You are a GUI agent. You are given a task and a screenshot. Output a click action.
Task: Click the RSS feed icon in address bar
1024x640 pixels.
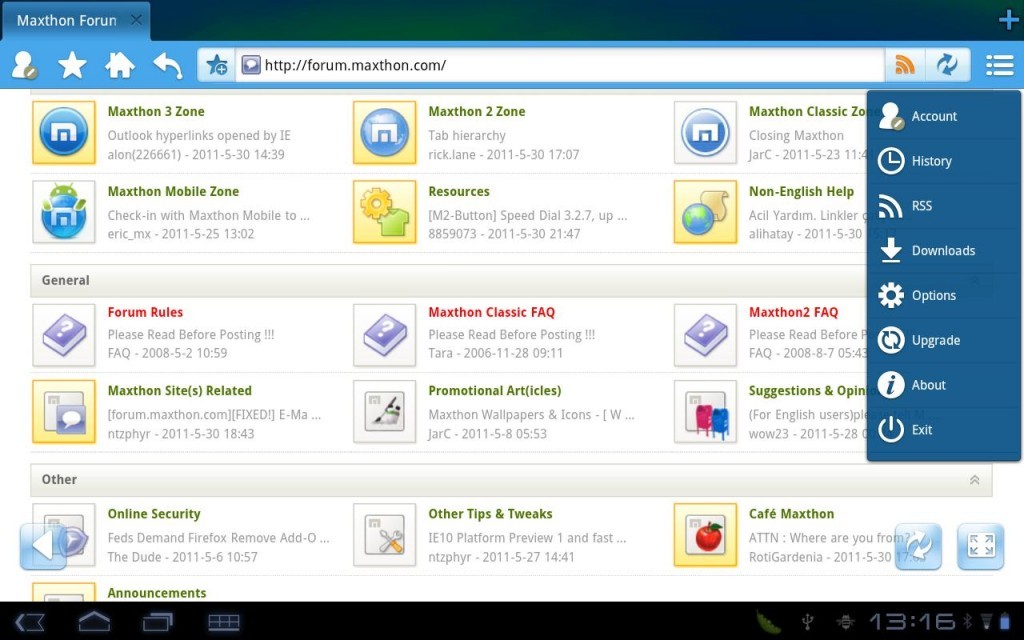click(904, 65)
